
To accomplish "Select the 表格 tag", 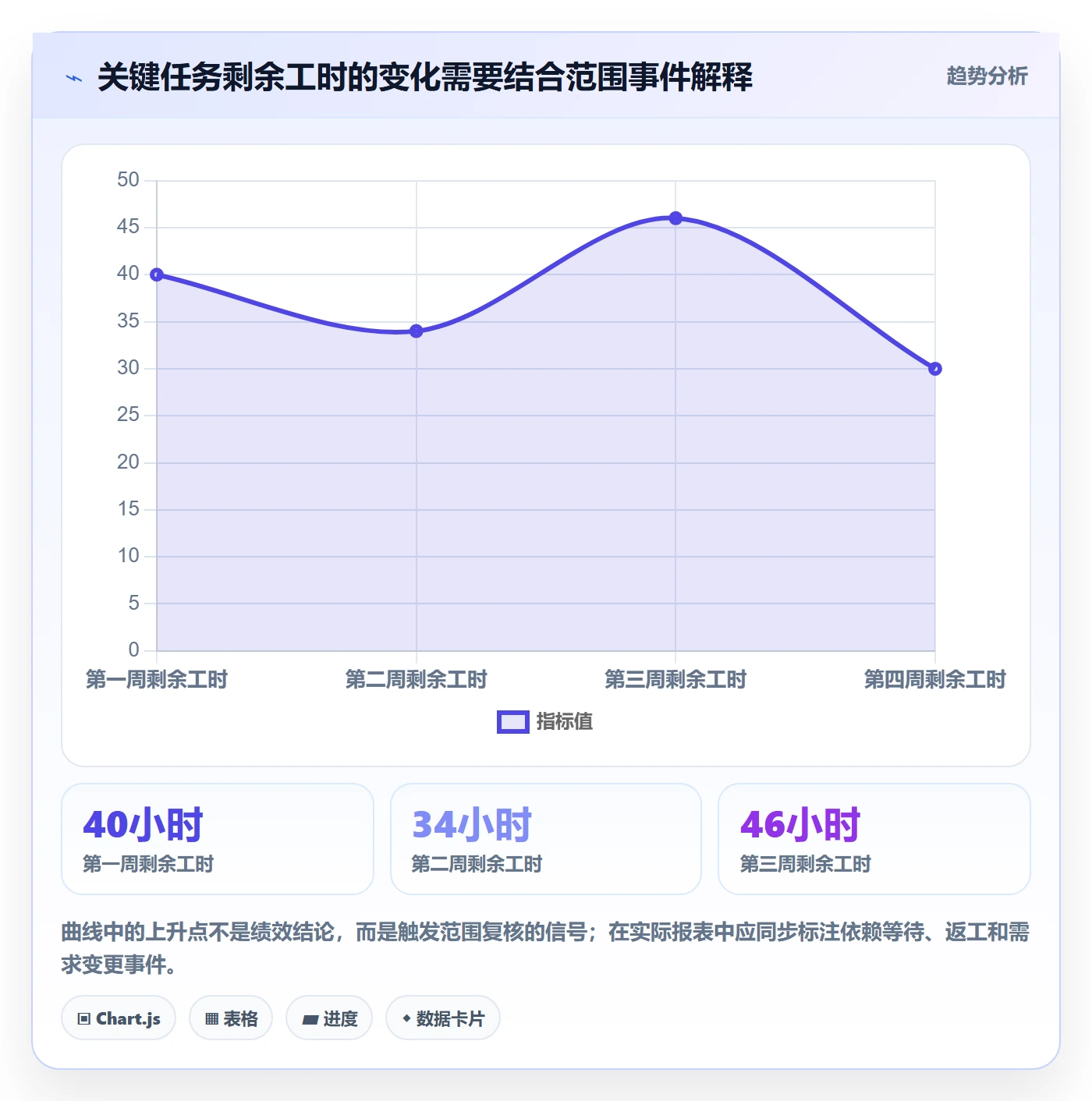I will click(x=231, y=1018).
